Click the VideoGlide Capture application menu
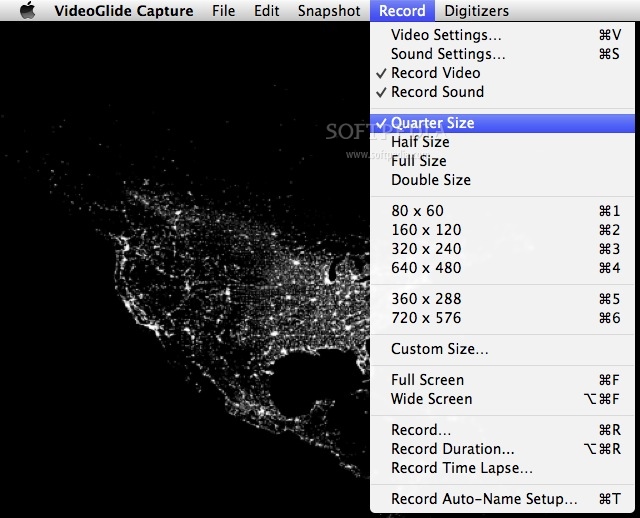This screenshot has width=640, height=518. 125,11
